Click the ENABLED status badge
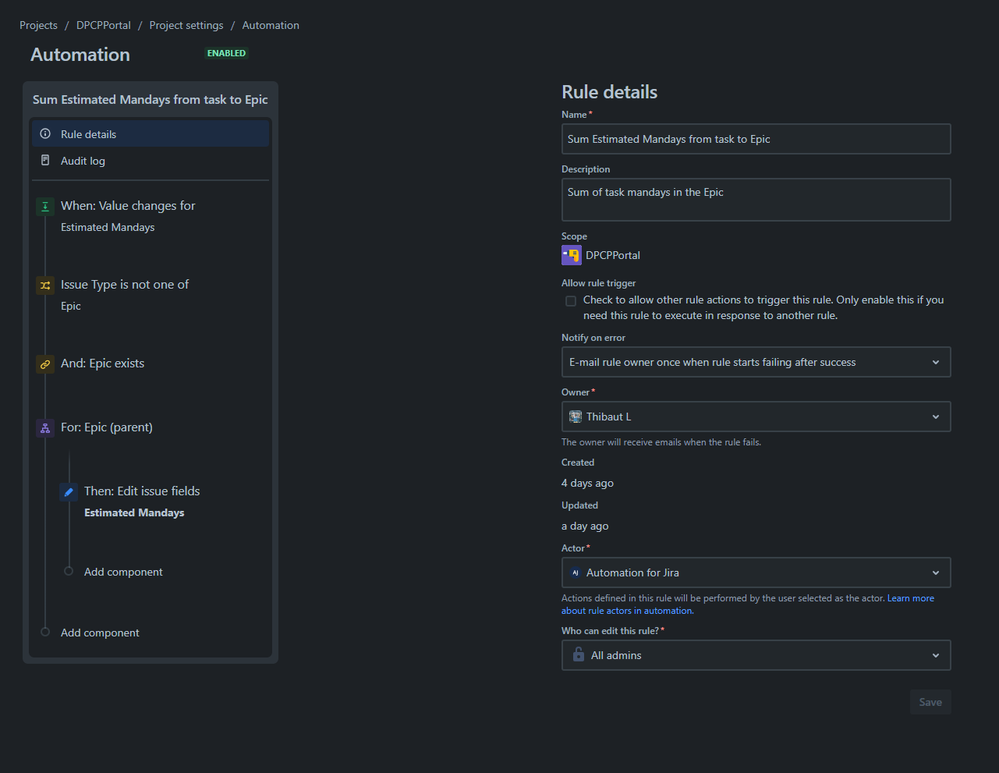 (x=226, y=54)
